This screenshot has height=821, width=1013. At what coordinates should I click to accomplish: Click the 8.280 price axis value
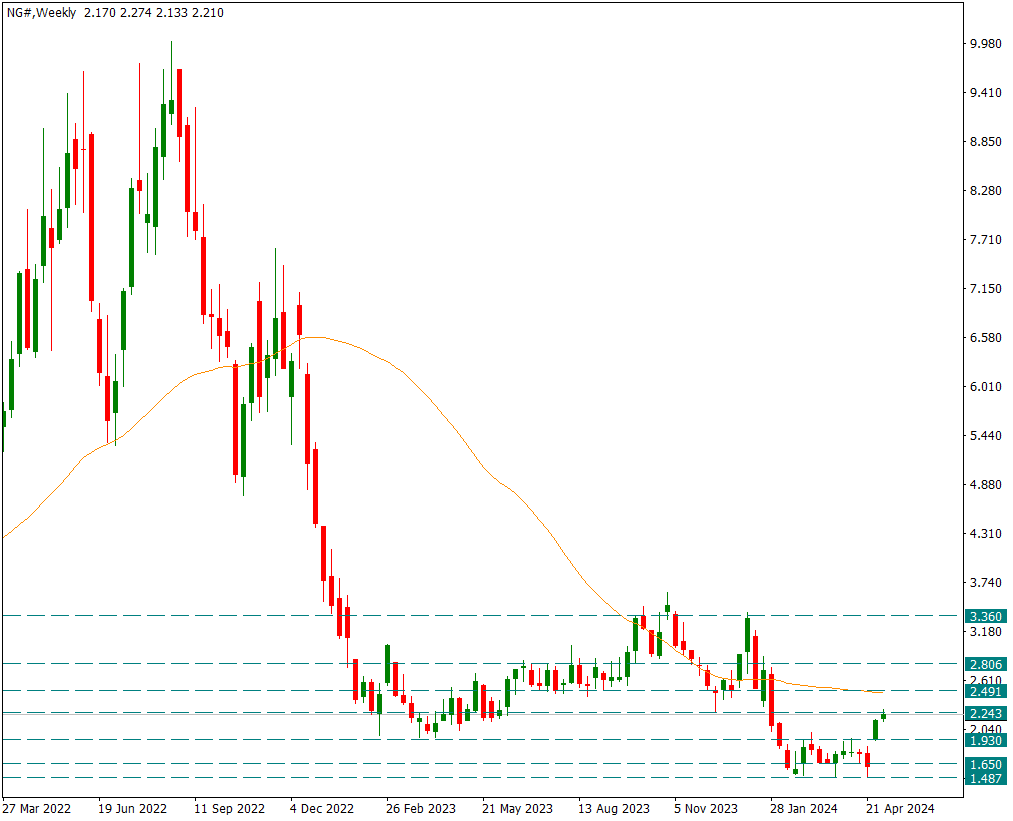tap(985, 191)
